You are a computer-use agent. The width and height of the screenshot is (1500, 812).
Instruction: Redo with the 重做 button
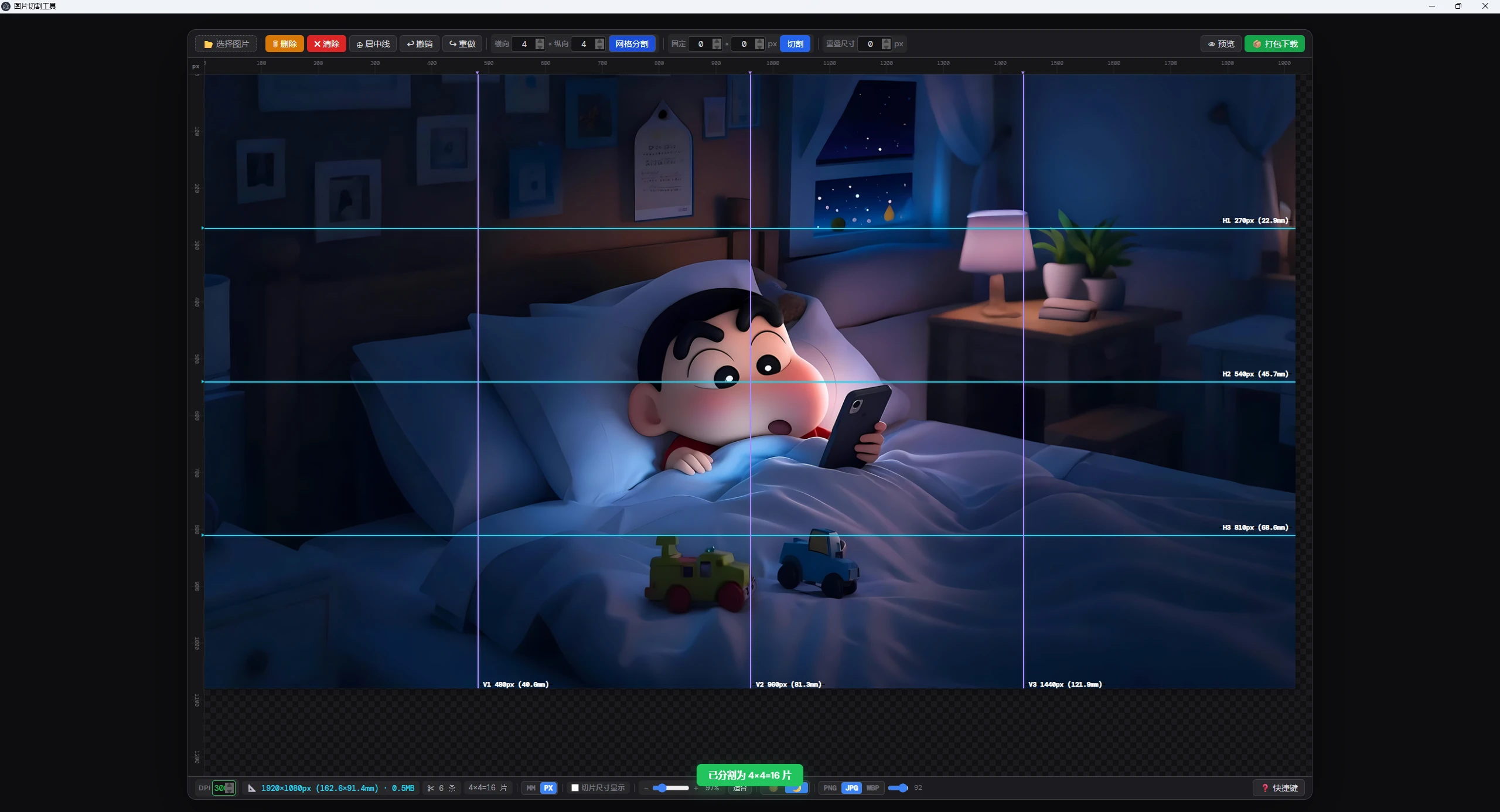pos(462,44)
